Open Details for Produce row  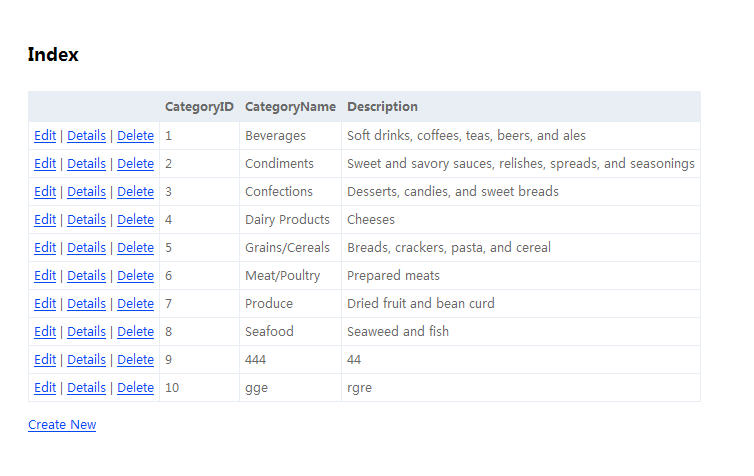(86, 303)
